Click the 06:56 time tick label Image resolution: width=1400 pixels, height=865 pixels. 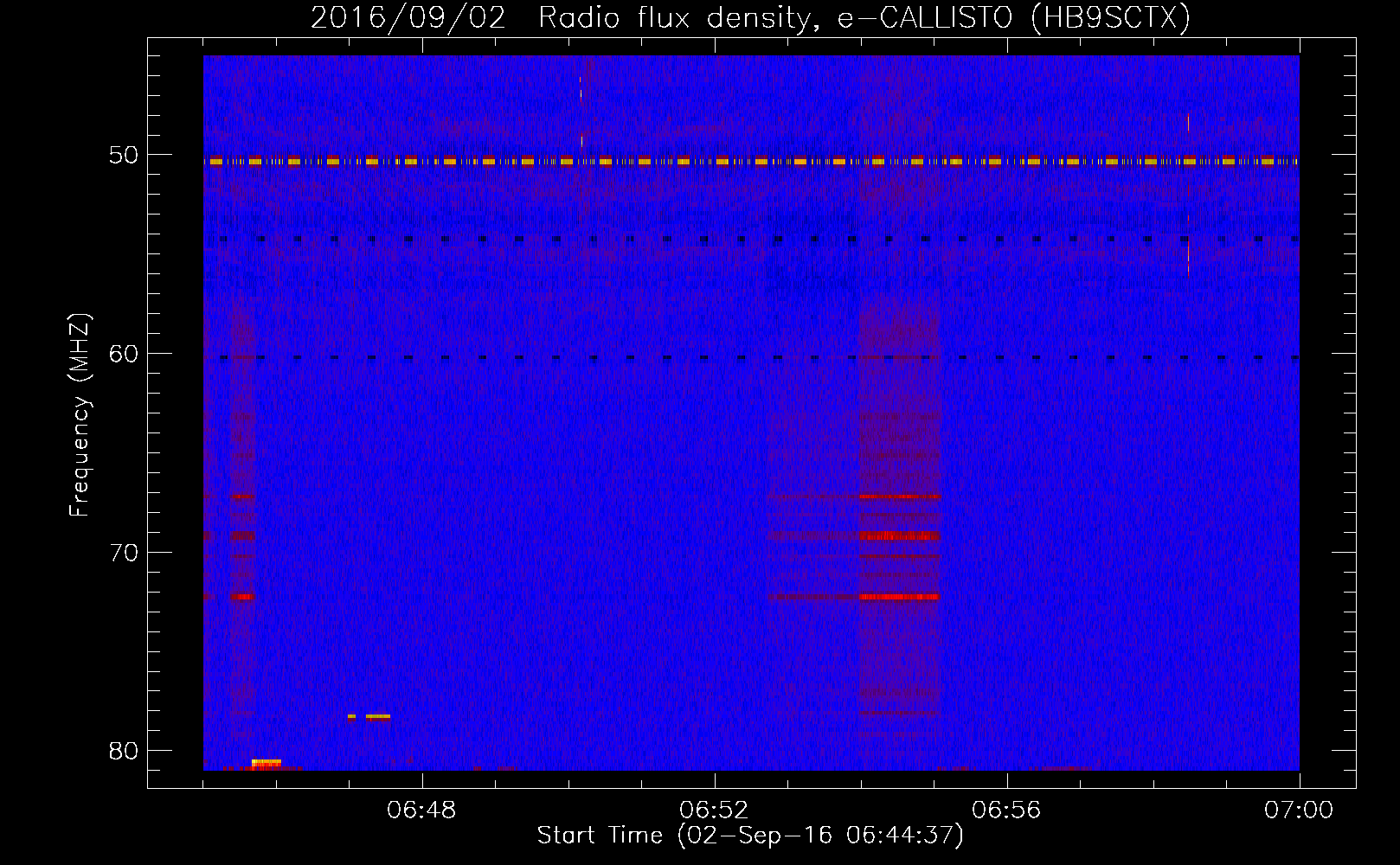point(1006,811)
